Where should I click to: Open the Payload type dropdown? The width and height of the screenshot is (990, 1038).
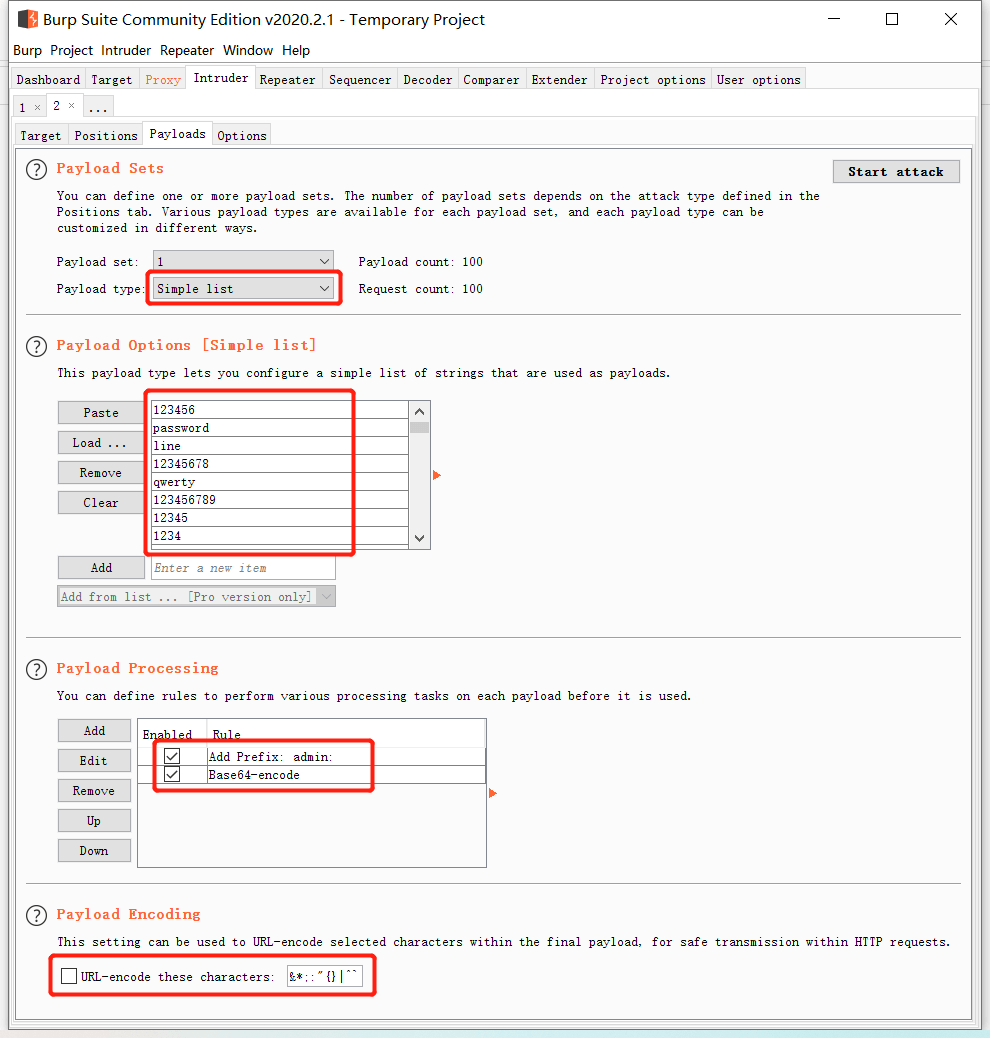(243, 289)
